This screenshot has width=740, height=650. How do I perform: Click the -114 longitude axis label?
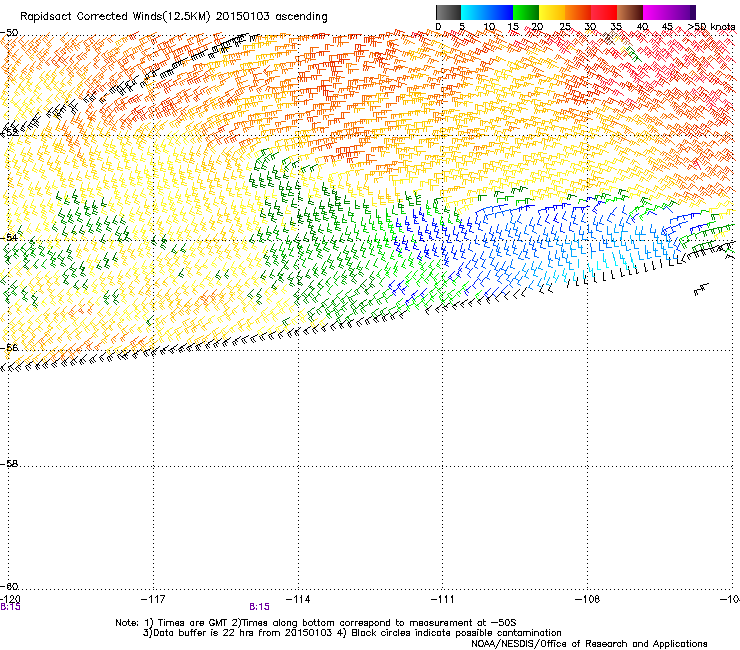(x=298, y=599)
